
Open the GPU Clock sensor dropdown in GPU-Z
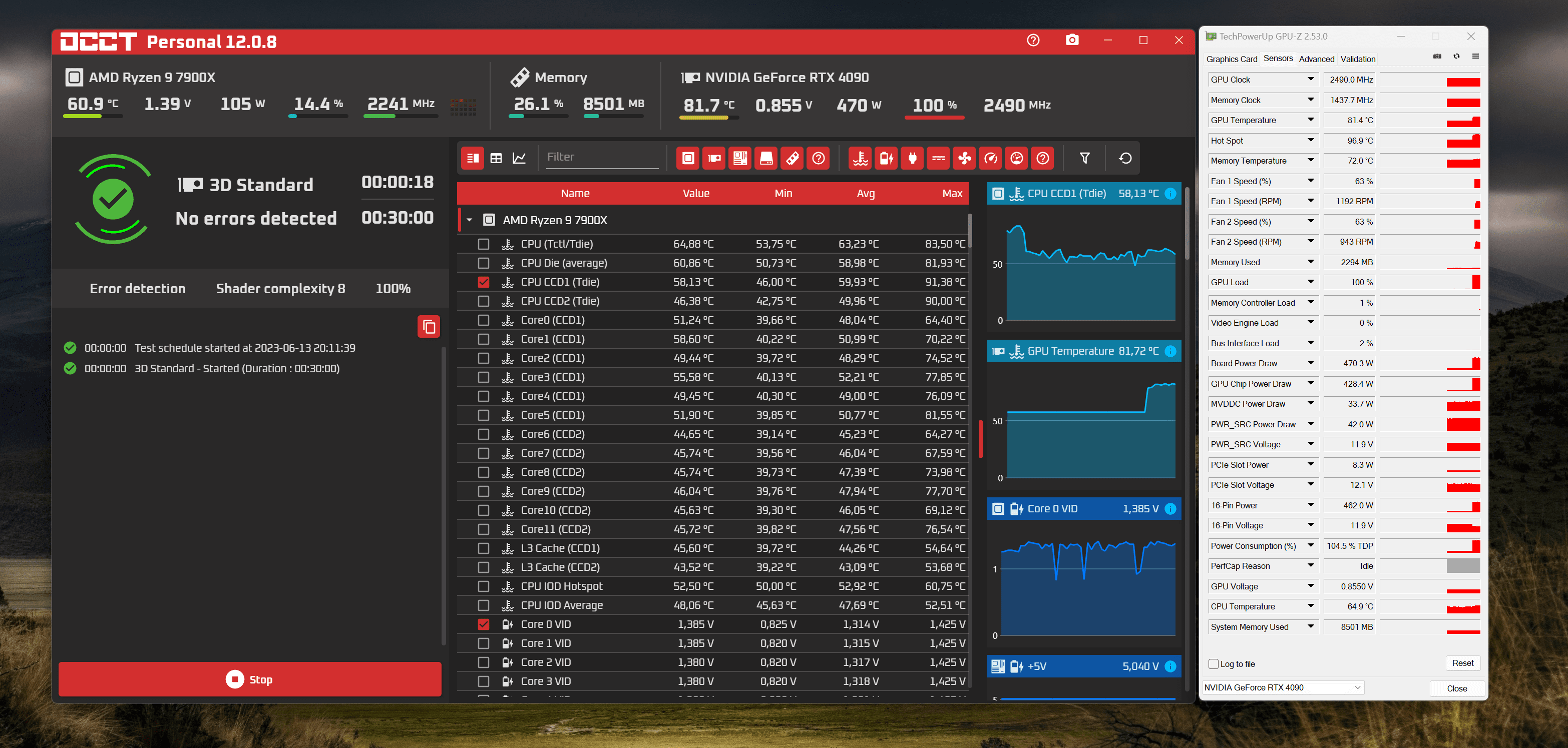[1311, 79]
